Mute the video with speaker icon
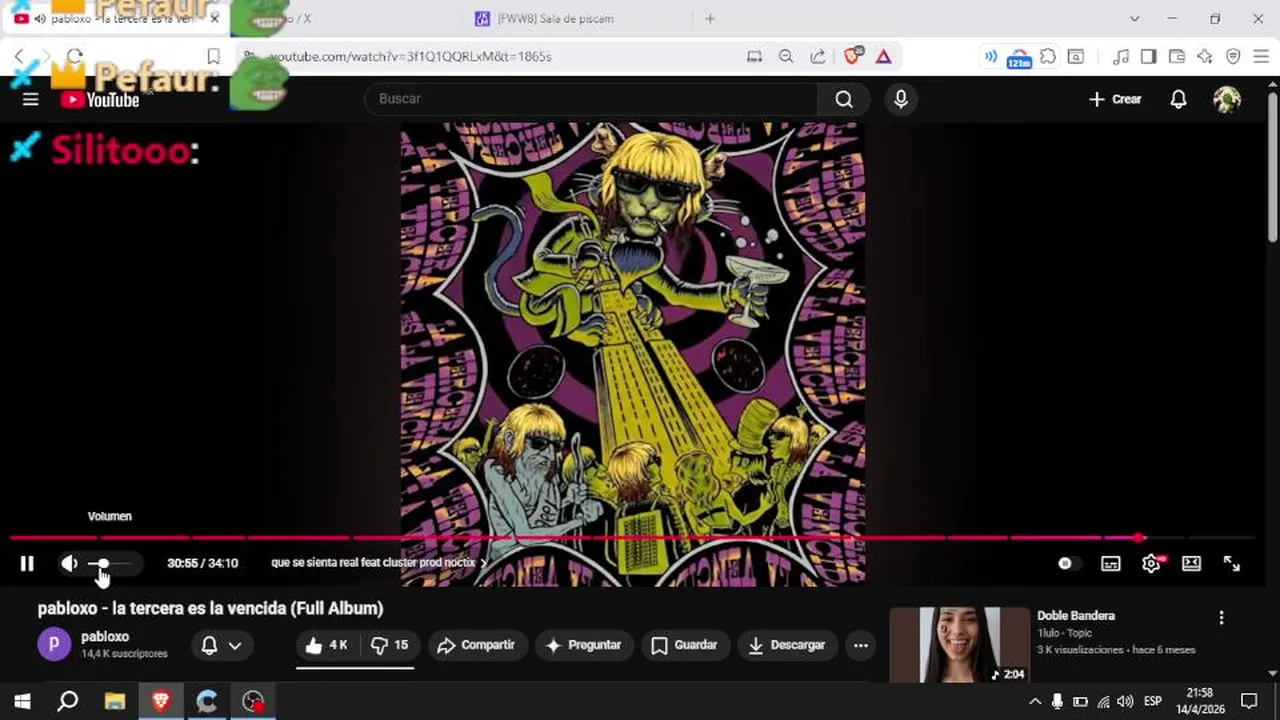This screenshot has width=1280, height=720. [69, 563]
